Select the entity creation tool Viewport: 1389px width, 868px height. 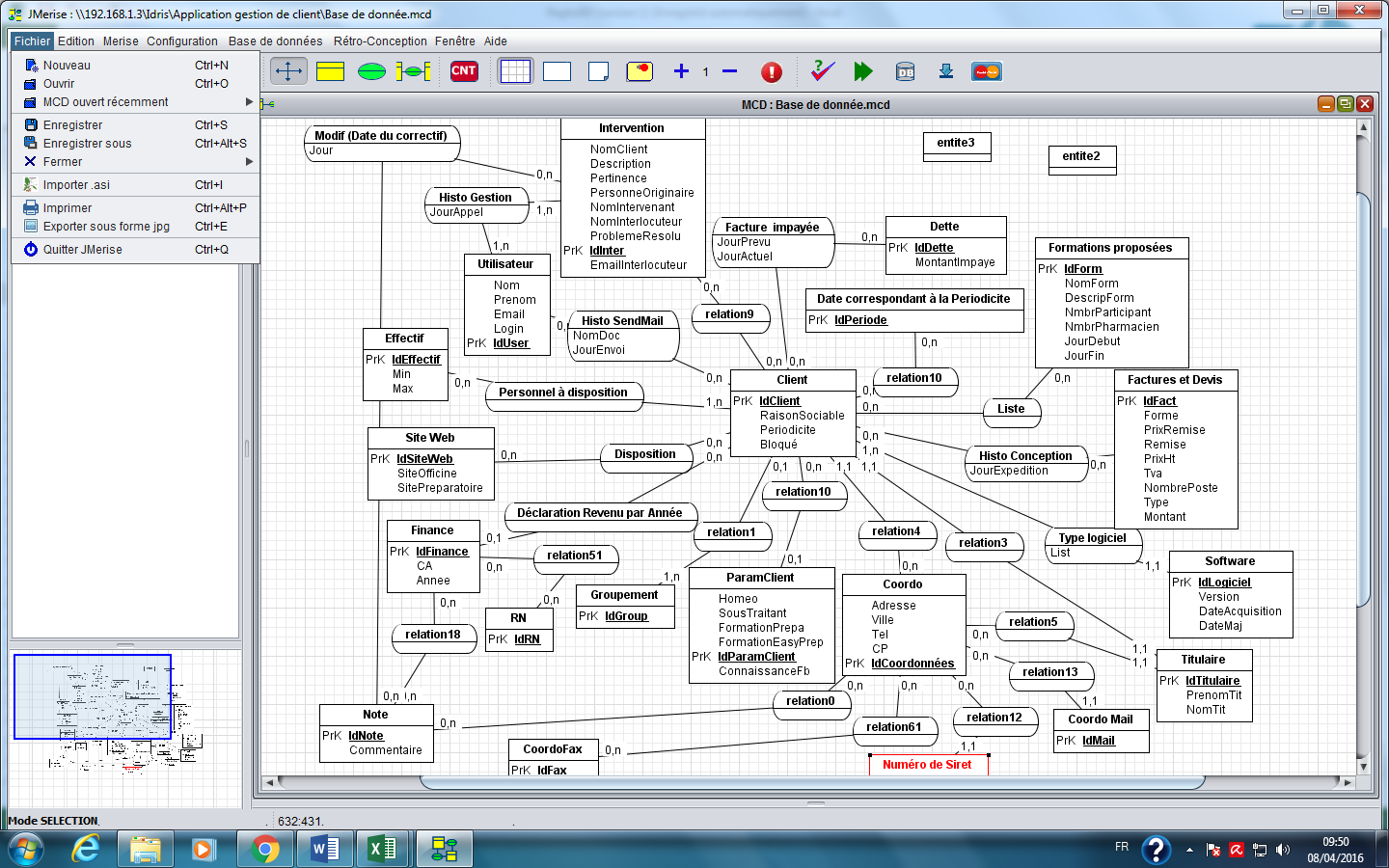click(x=331, y=70)
